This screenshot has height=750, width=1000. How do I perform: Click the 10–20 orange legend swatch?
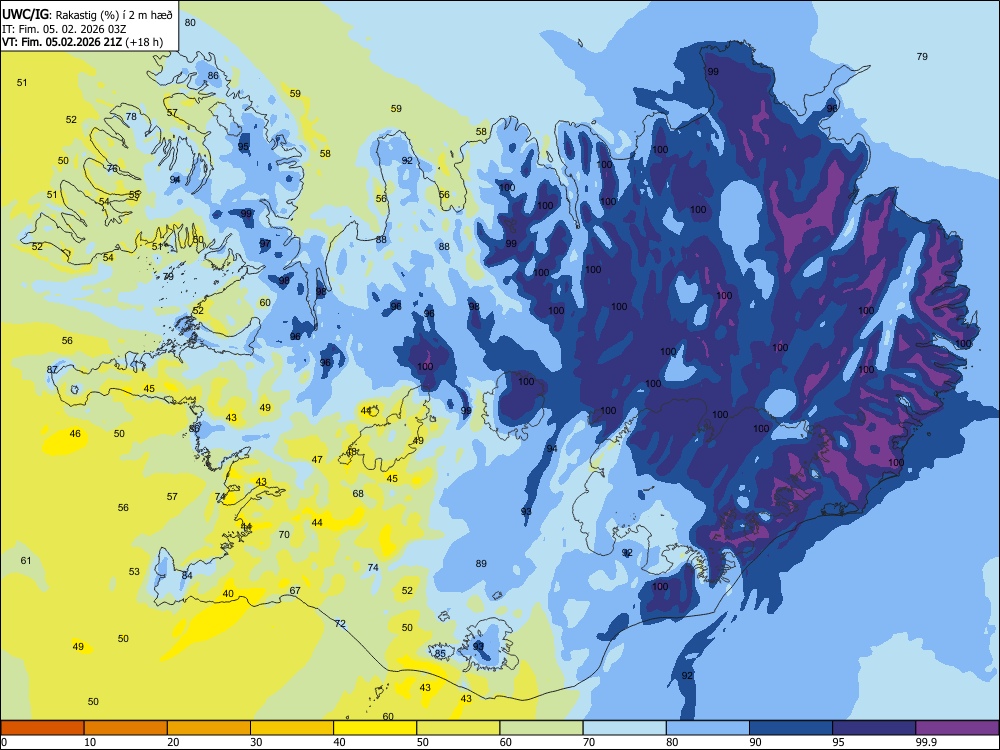click(x=126, y=728)
